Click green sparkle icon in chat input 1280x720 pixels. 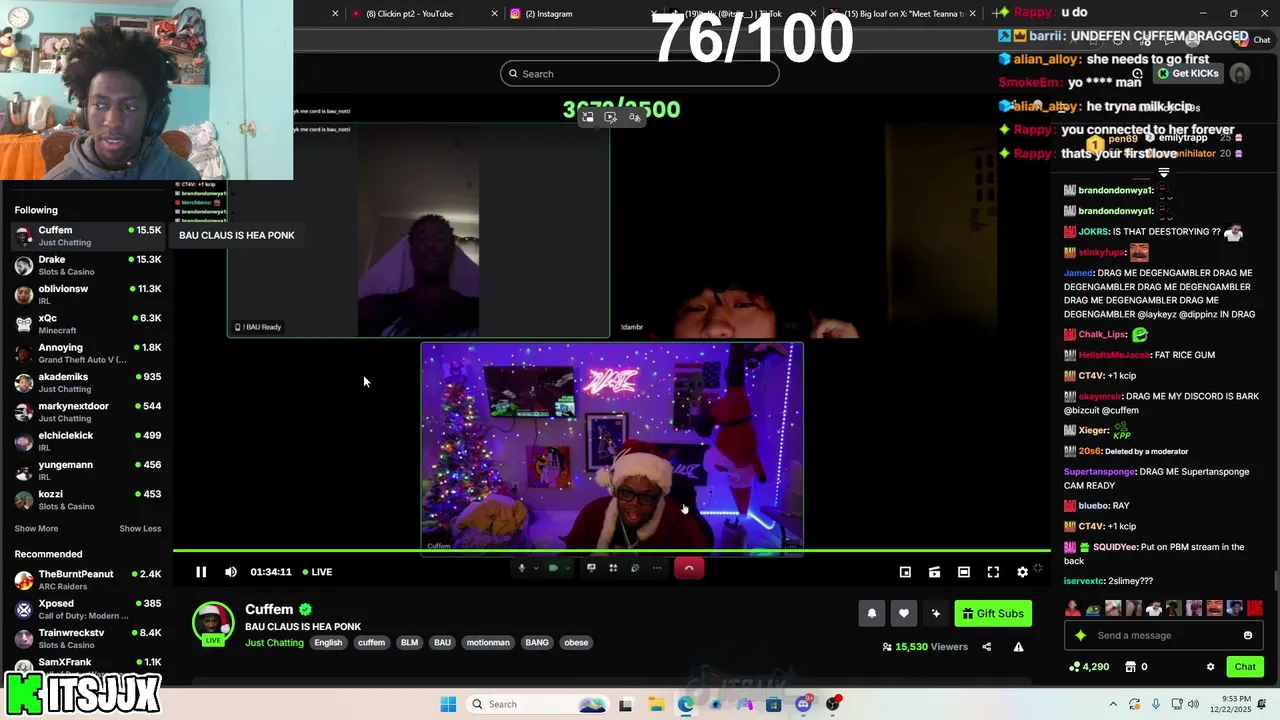(1080, 636)
